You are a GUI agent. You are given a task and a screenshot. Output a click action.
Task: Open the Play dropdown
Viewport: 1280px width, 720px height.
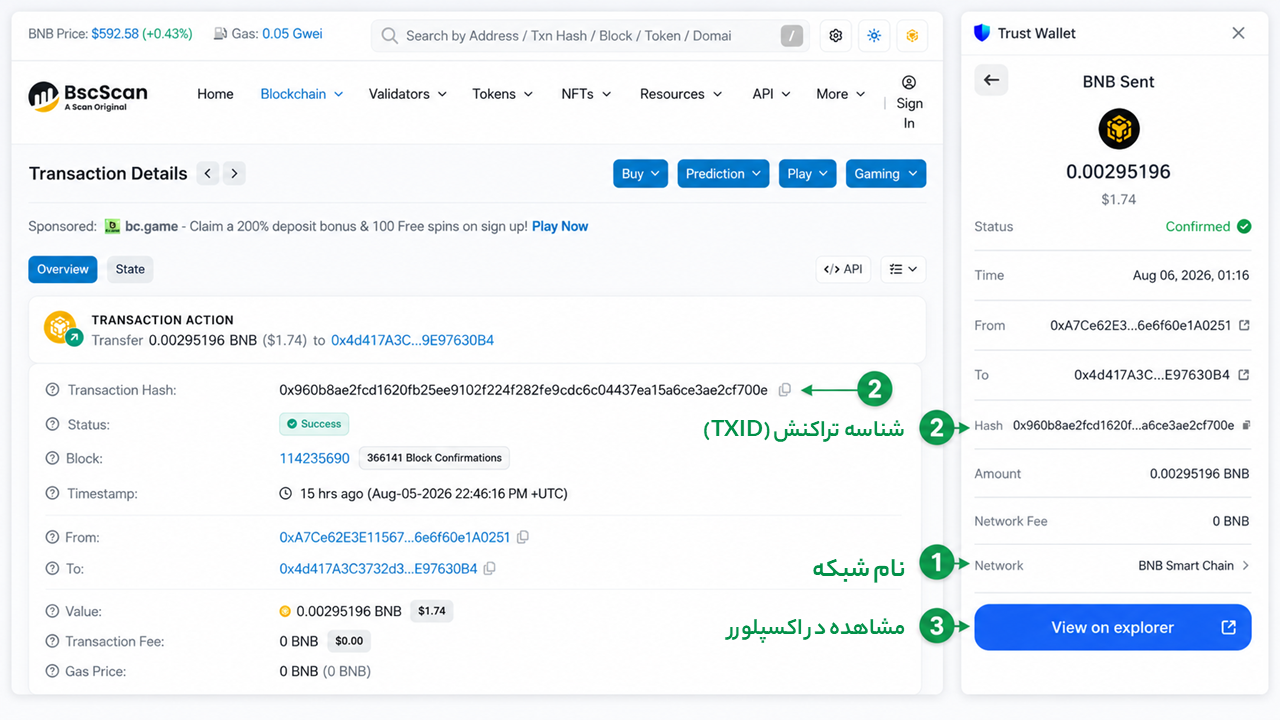[807, 173]
